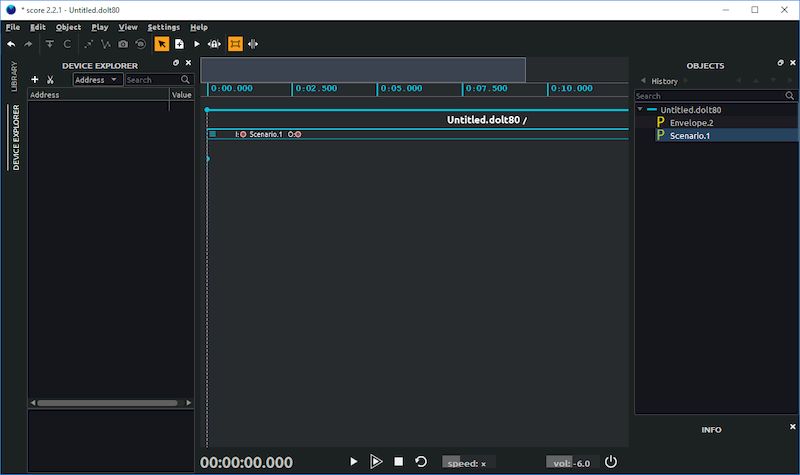The width and height of the screenshot is (800, 475).
Task: Add a device with the plus icon
Action: point(35,80)
